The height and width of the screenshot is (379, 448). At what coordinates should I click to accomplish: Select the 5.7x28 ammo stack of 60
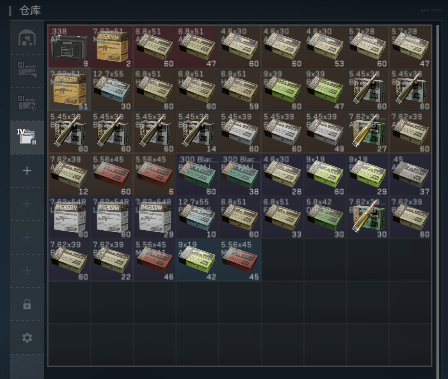[368, 46]
